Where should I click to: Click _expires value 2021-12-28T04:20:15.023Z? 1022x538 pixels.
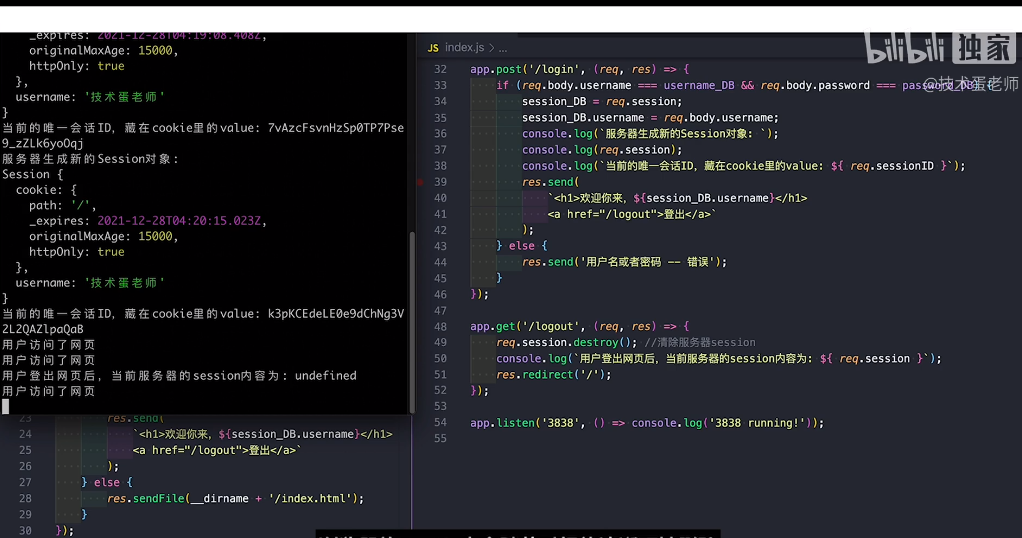pos(179,222)
